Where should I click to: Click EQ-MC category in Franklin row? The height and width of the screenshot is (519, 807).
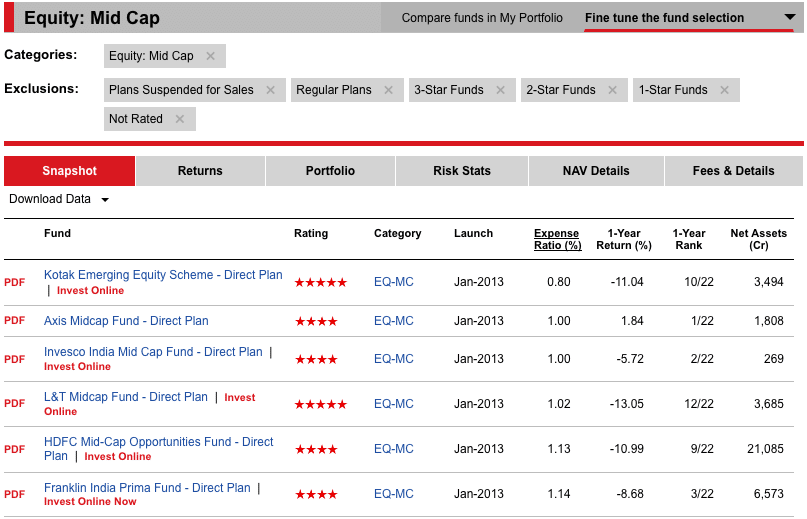coord(394,494)
